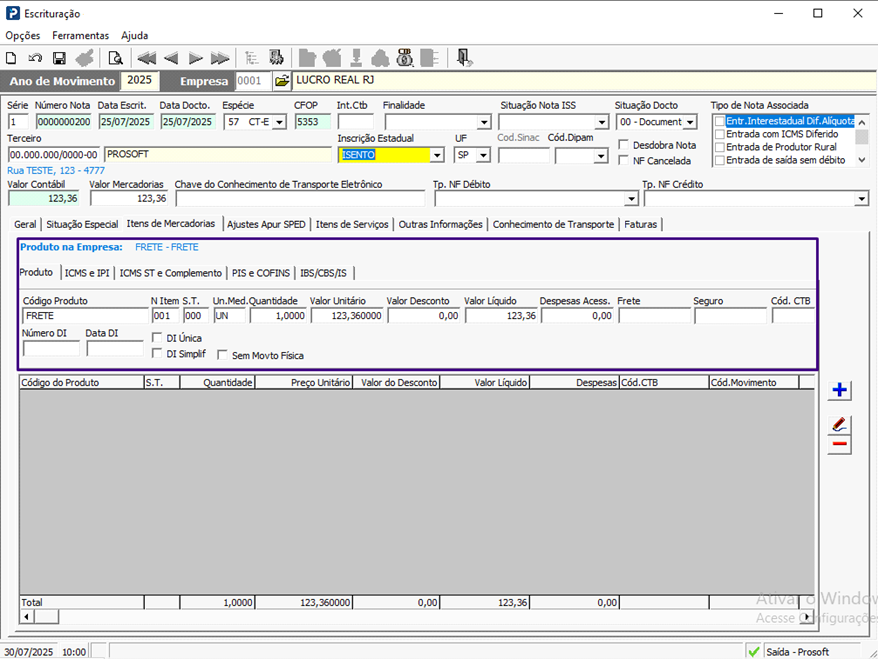The height and width of the screenshot is (659, 878).
Task: Open print preview magnifier icon
Action: [x=115, y=58]
